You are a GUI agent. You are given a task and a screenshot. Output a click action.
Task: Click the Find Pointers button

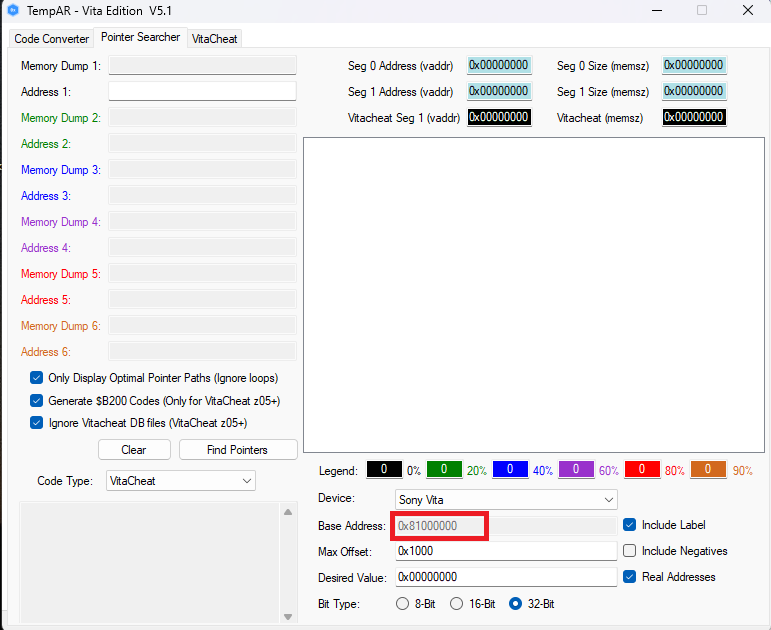[x=238, y=450]
